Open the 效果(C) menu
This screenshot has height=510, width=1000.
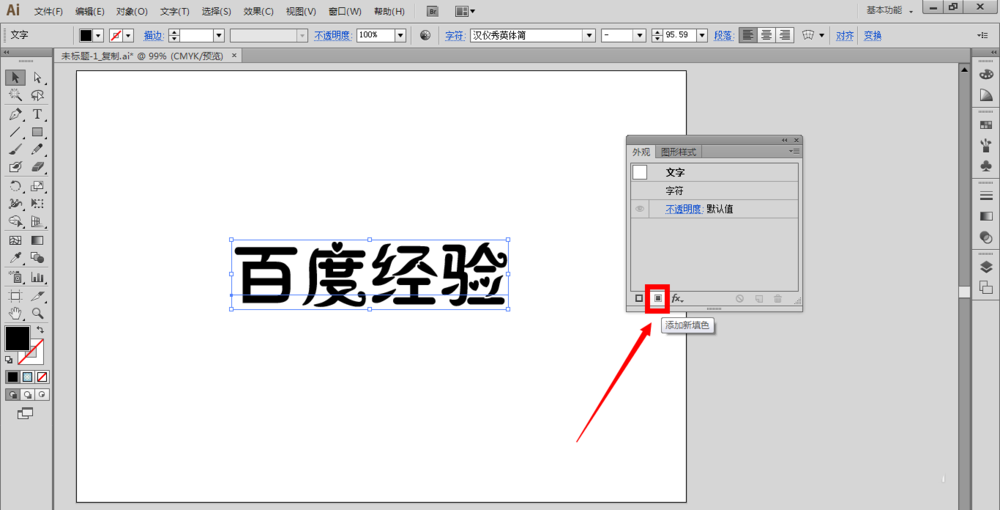258,11
